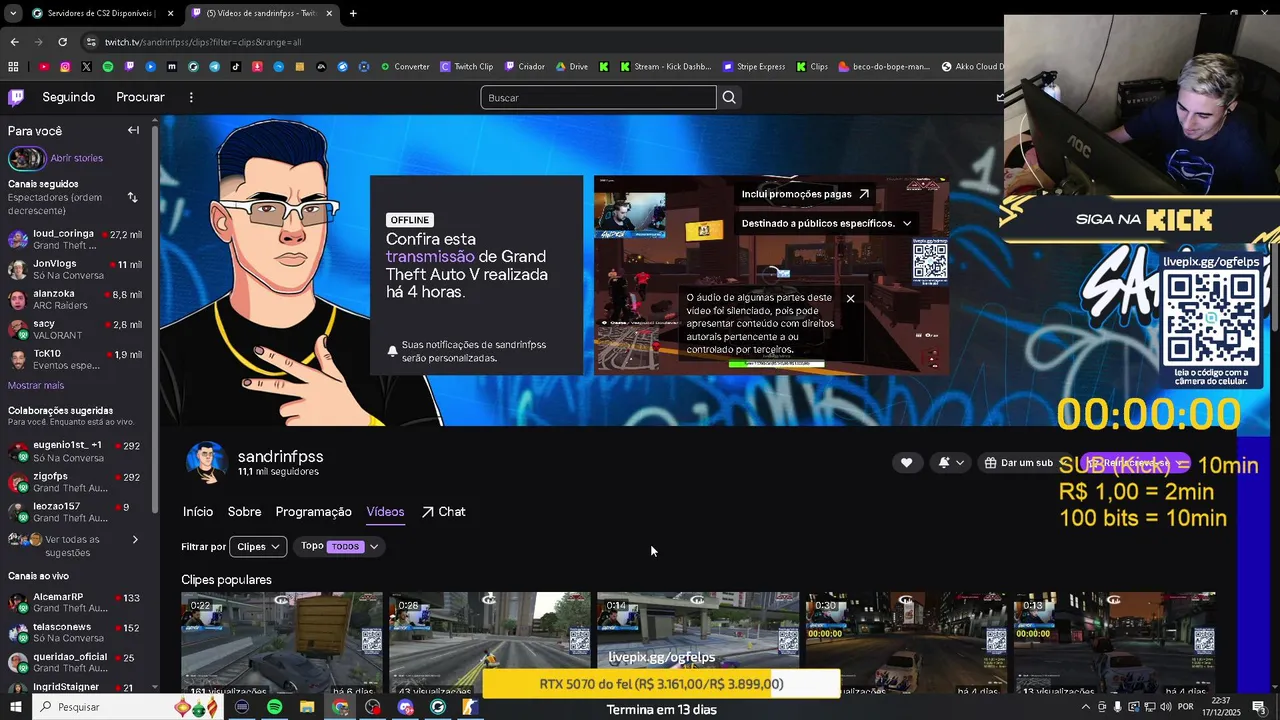This screenshot has height=720, width=1280.
Task: Open the AlcemarRP live channel
Action: (x=74, y=602)
